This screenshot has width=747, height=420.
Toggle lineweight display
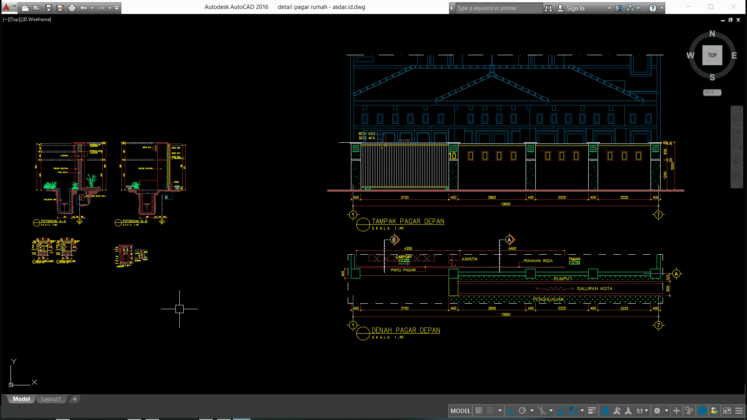(592, 410)
